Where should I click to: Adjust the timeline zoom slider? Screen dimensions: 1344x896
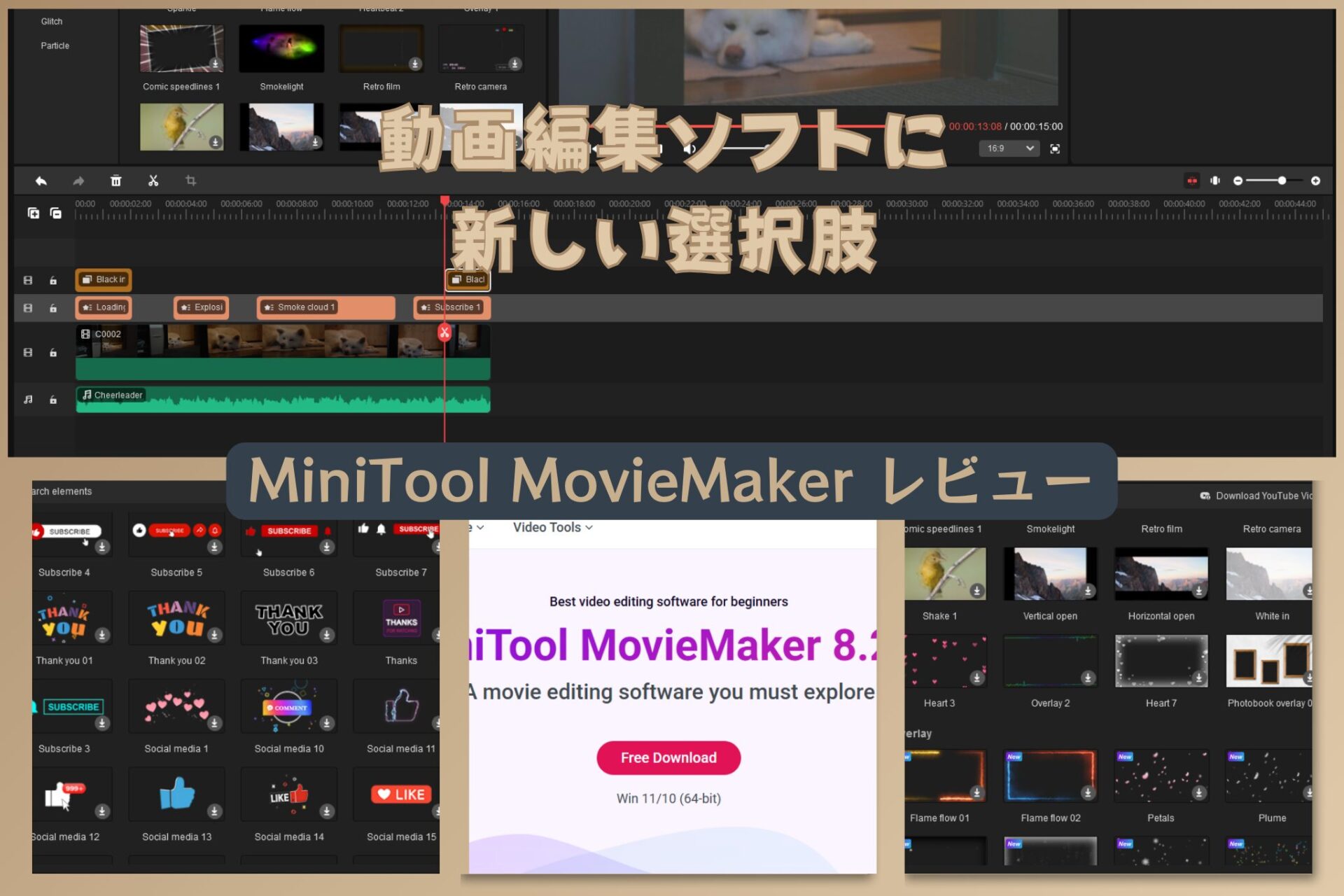[1282, 181]
